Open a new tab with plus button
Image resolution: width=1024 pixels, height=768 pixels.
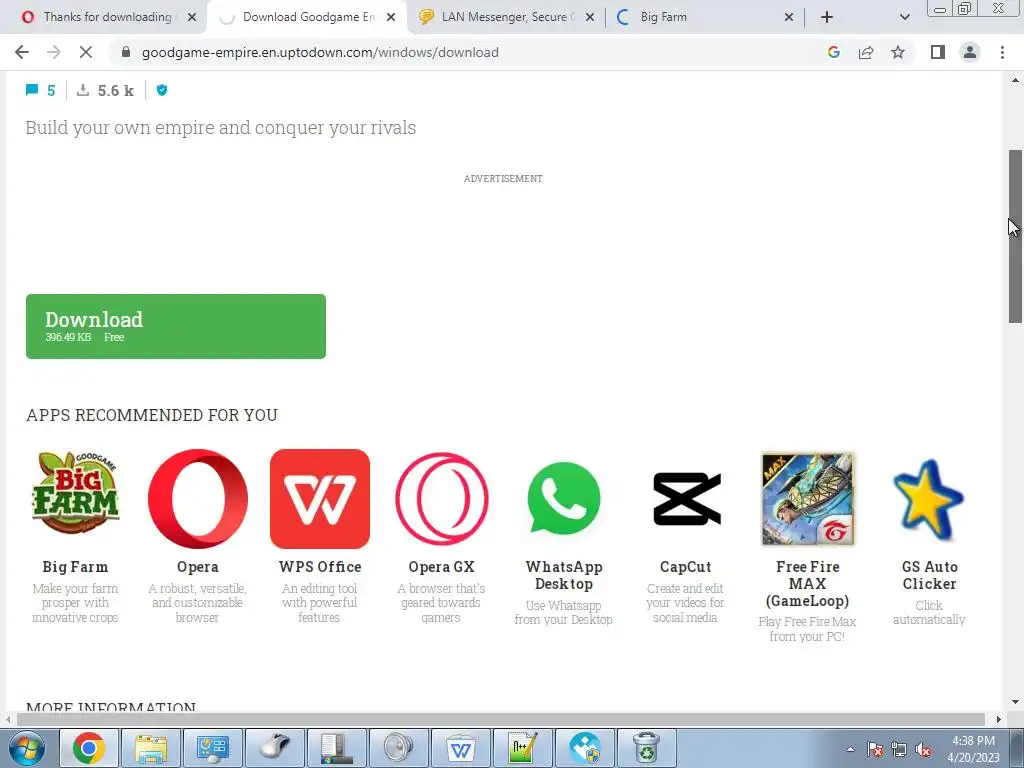coord(827,17)
